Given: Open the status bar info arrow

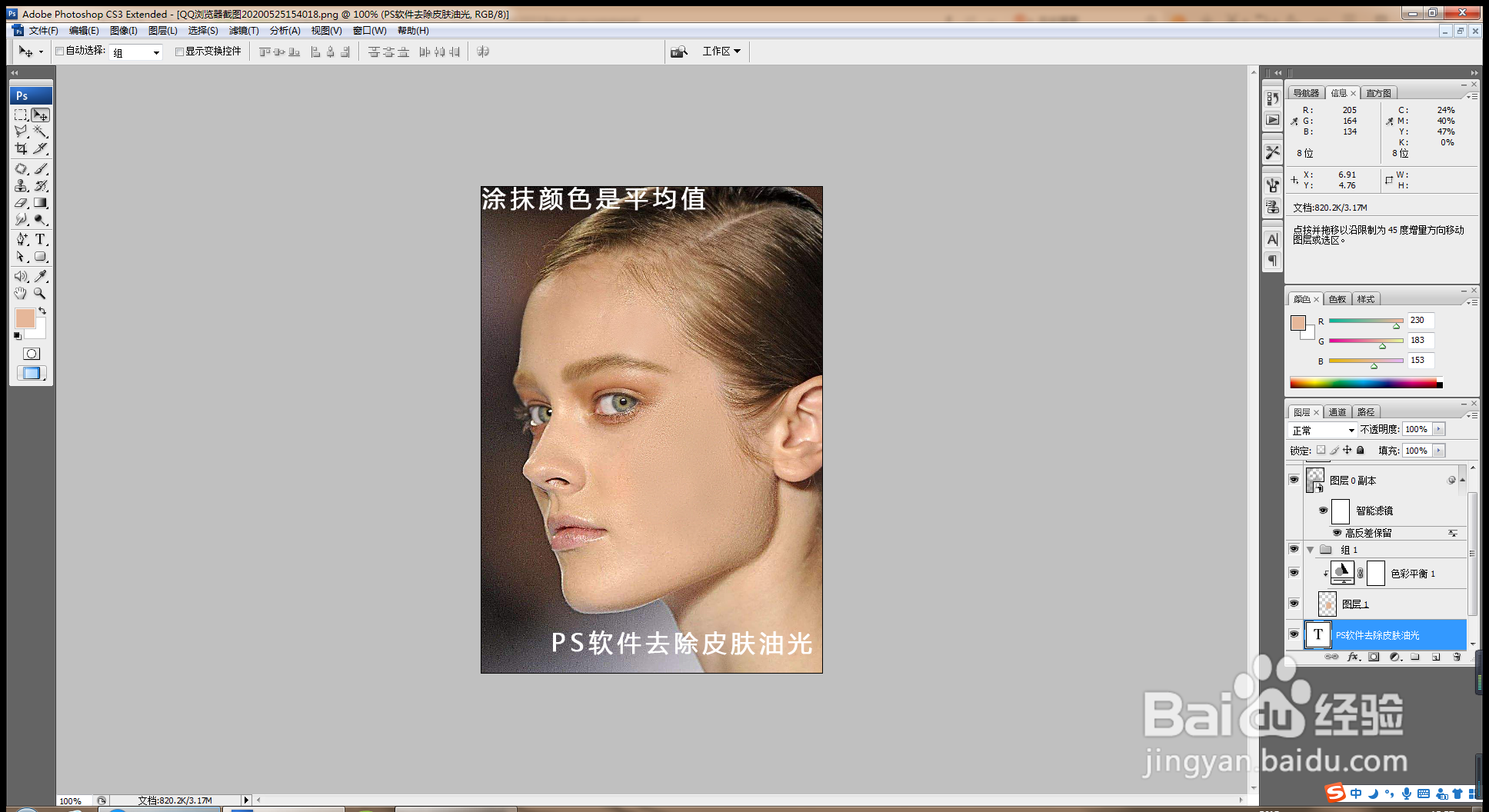Looking at the screenshot, I should (x=246, y=800).
